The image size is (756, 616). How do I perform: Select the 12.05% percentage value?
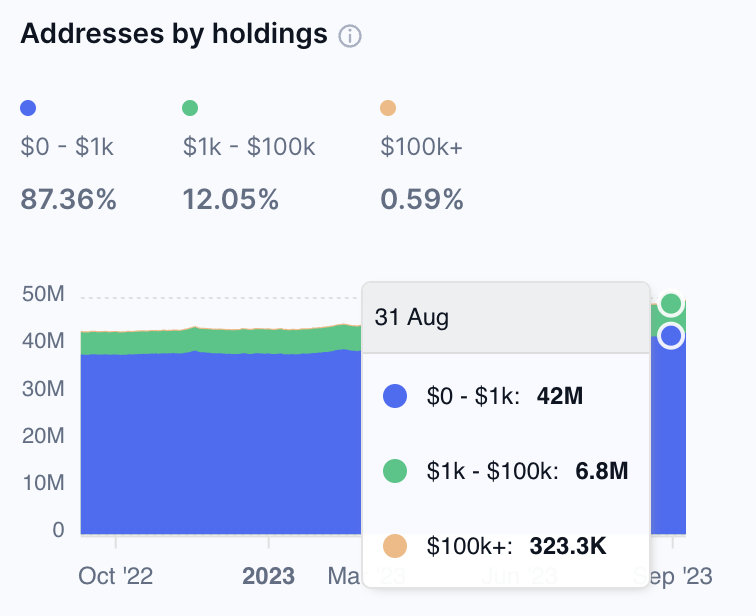230,200
